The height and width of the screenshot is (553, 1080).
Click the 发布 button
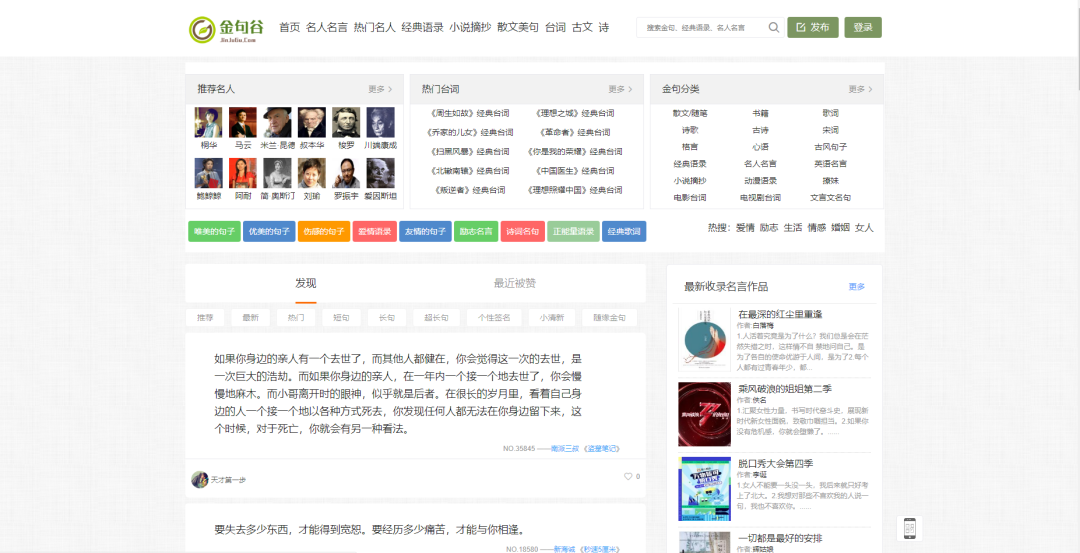coord(813,28)
